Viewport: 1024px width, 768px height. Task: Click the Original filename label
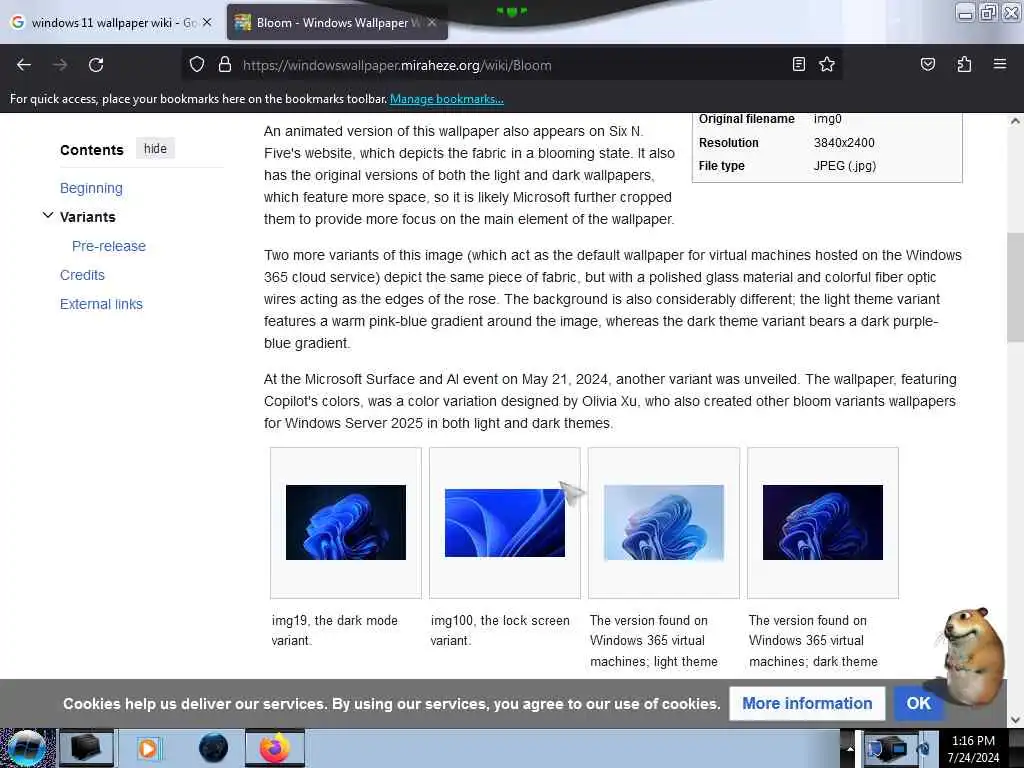(746, 119)
